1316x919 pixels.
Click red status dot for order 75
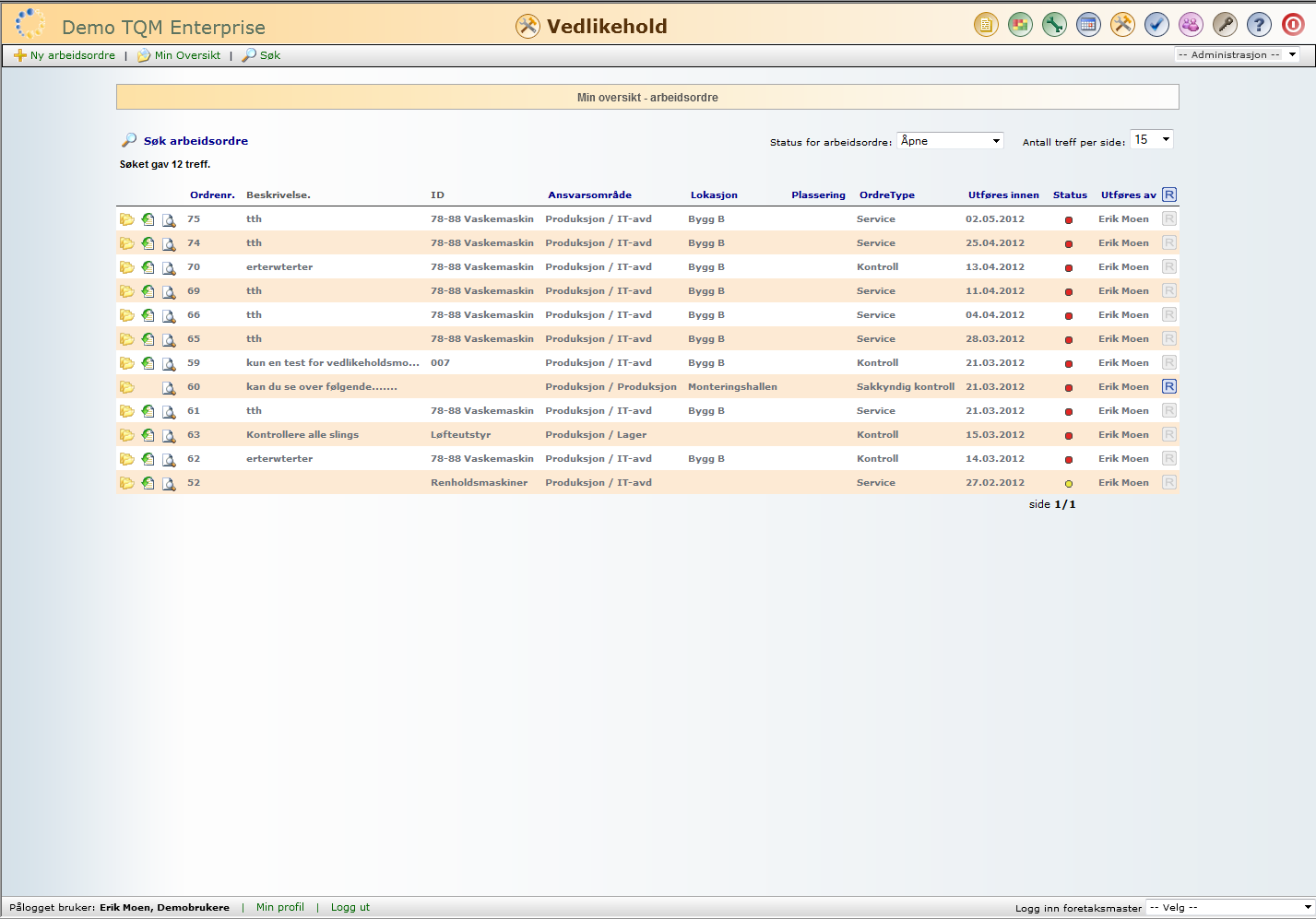(1069, 220)
